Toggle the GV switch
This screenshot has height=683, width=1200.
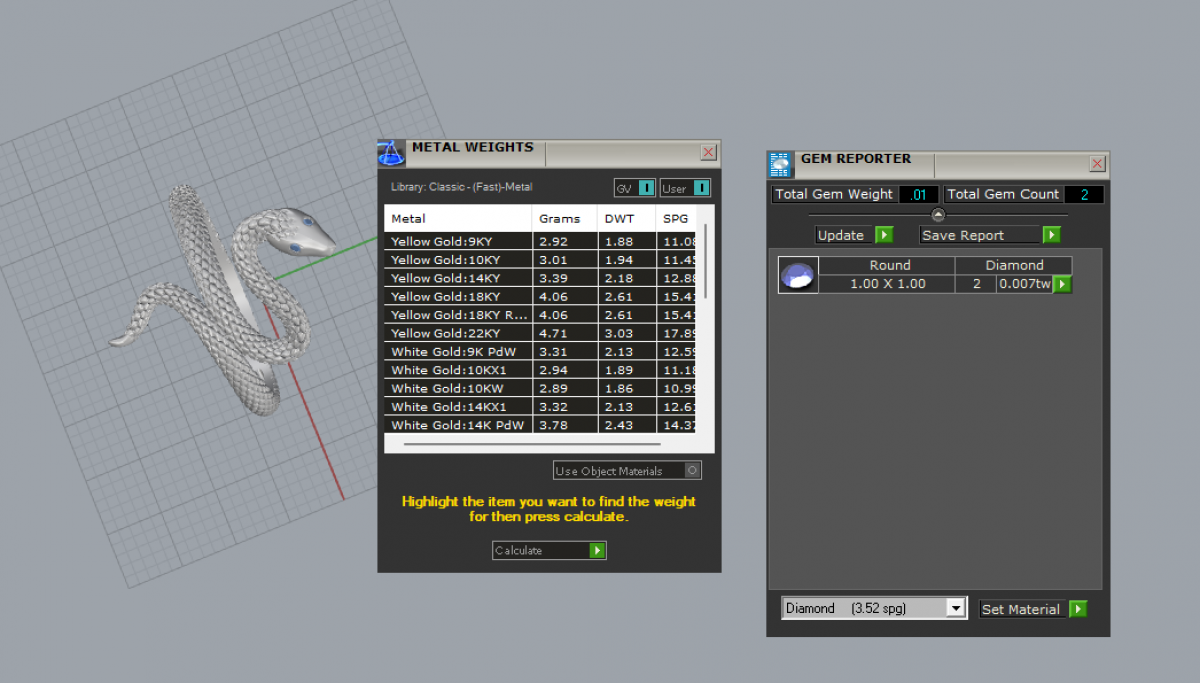click(646, 188)
